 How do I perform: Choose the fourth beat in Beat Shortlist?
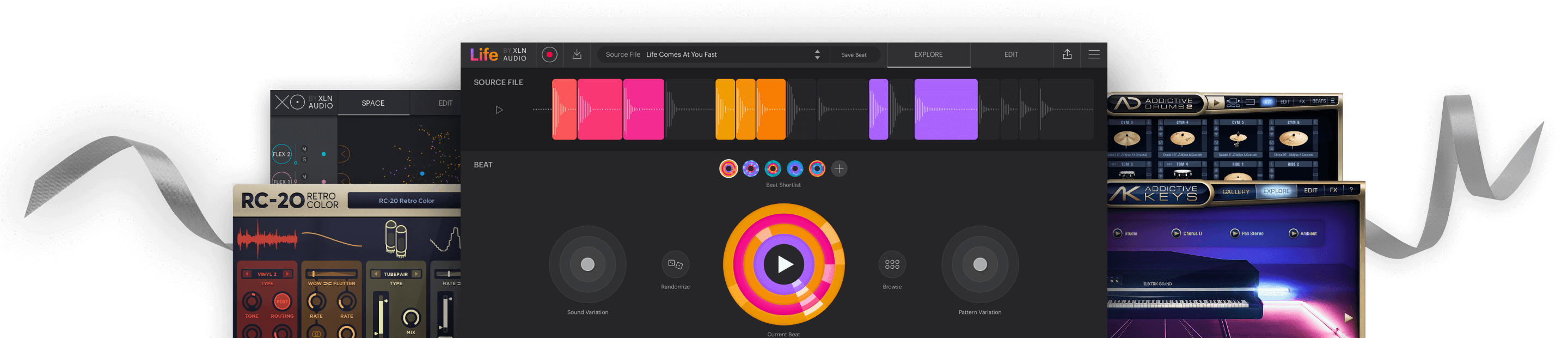coord(795,168)
